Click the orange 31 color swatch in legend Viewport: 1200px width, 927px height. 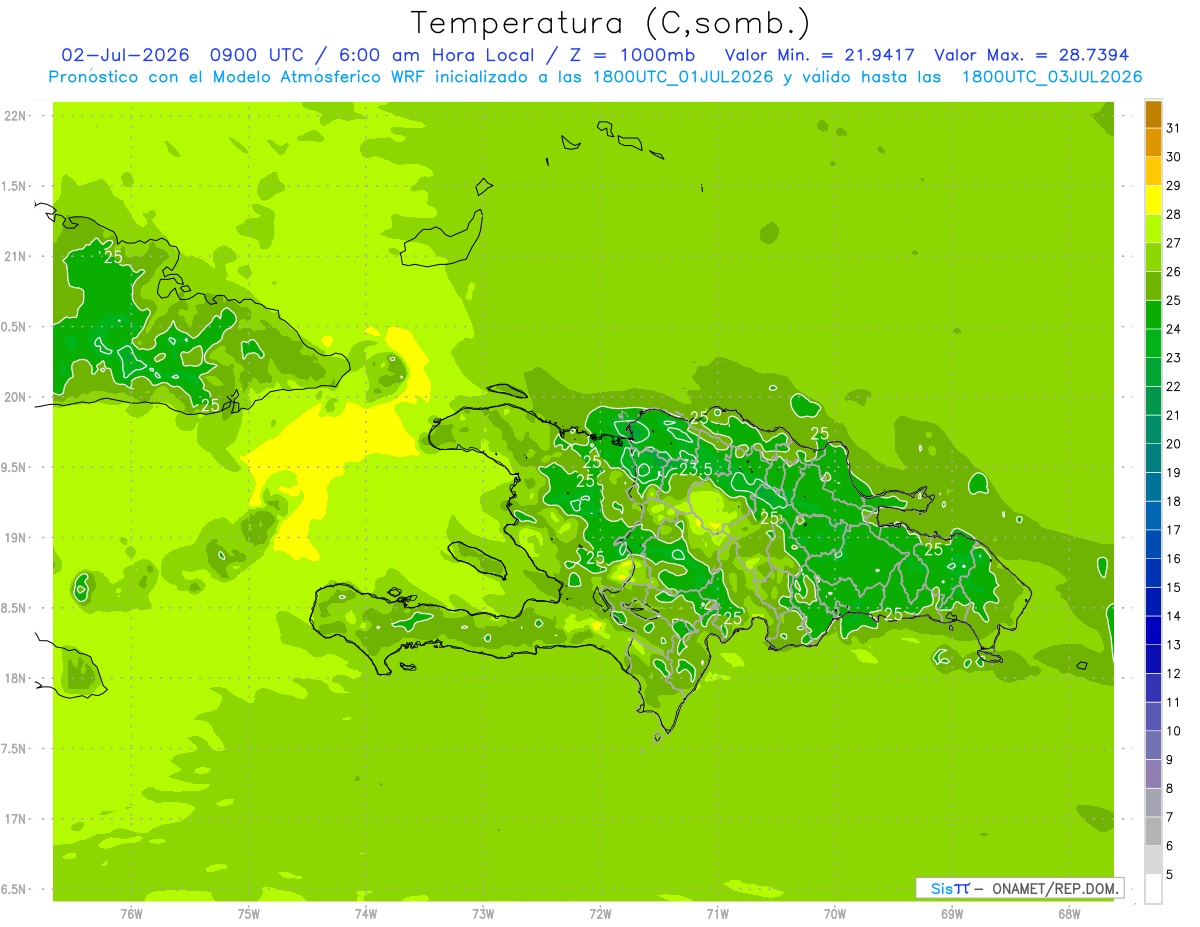pos(1153,114)
